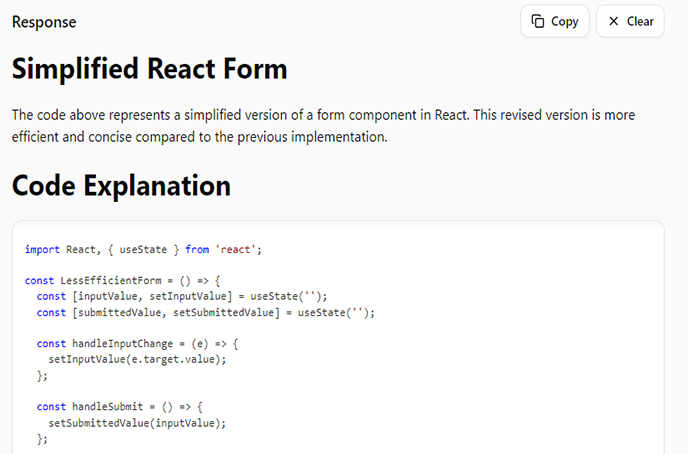Click the paragraph line starting with 'efficient and concise'
Viewport: 688px width, 454px height.
[199, 136]
